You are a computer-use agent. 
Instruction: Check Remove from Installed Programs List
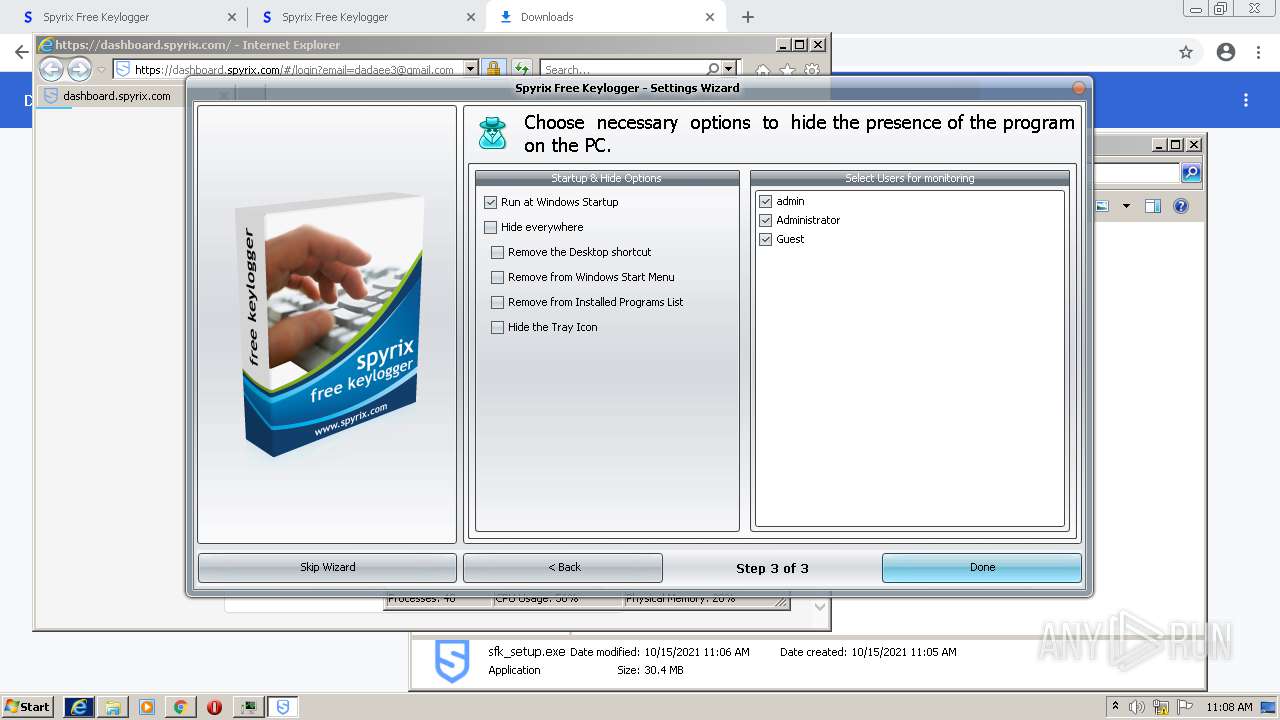pyautogui.click(x=497, y=302)
